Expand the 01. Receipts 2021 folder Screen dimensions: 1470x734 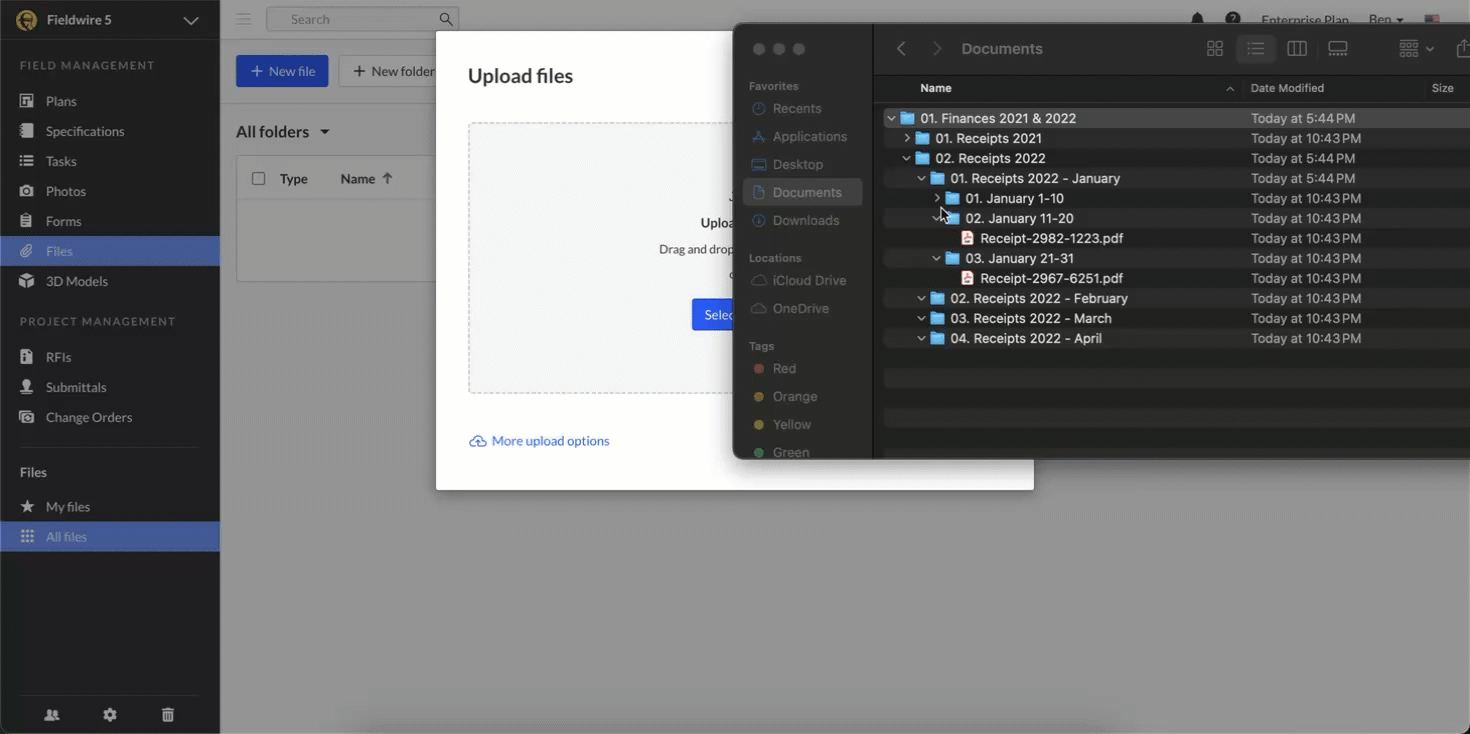tap(907, 138)
